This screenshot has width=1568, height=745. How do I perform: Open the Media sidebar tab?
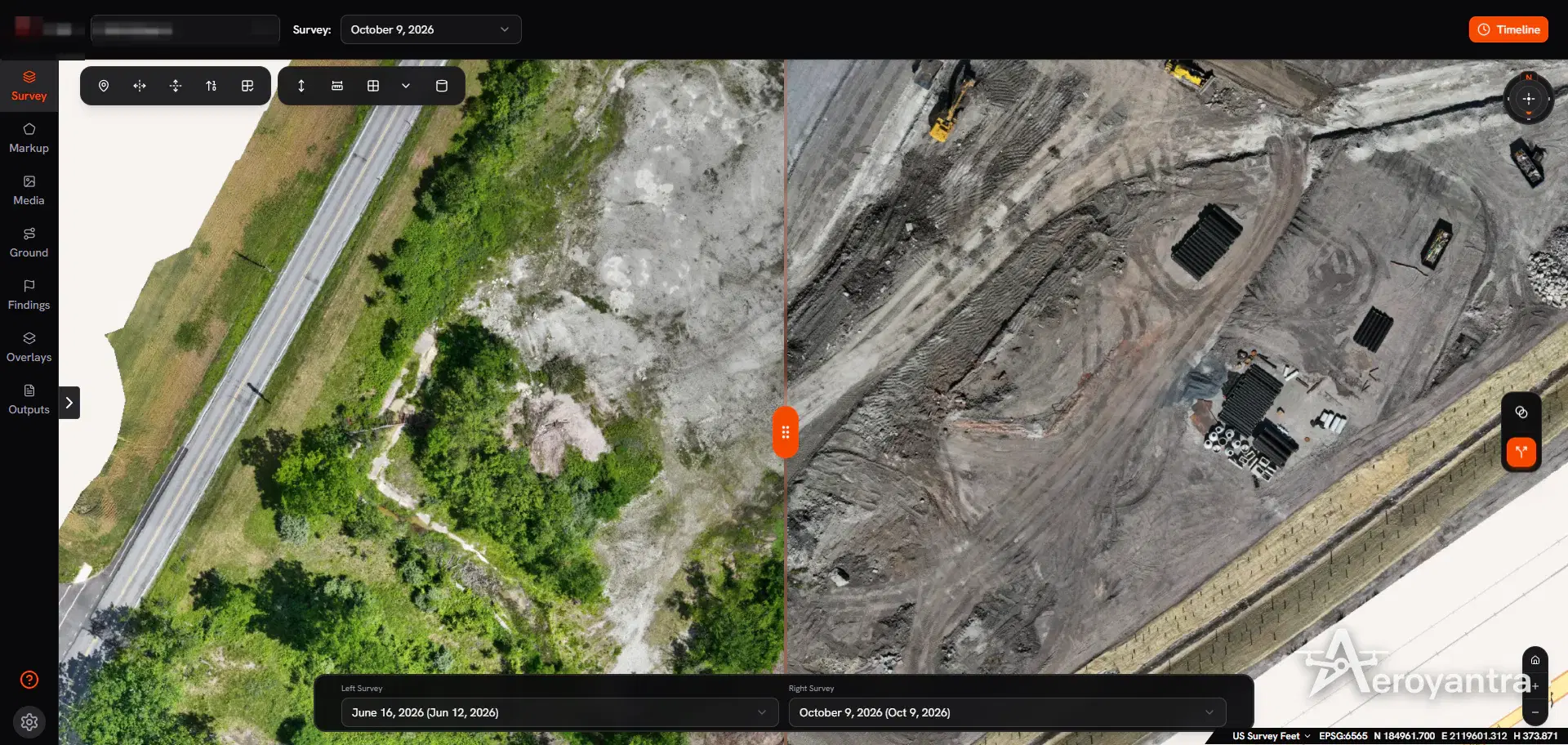[29, 190]
